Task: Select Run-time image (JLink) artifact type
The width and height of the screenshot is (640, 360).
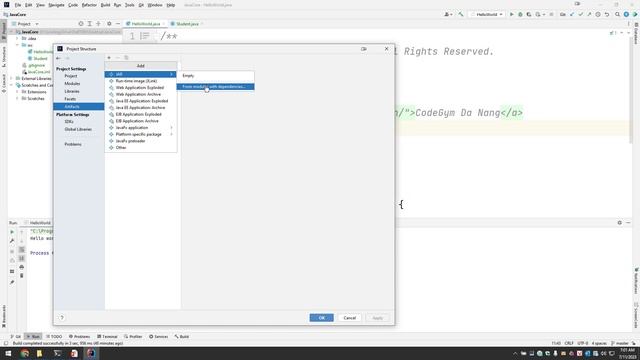Action: (140, 81)
